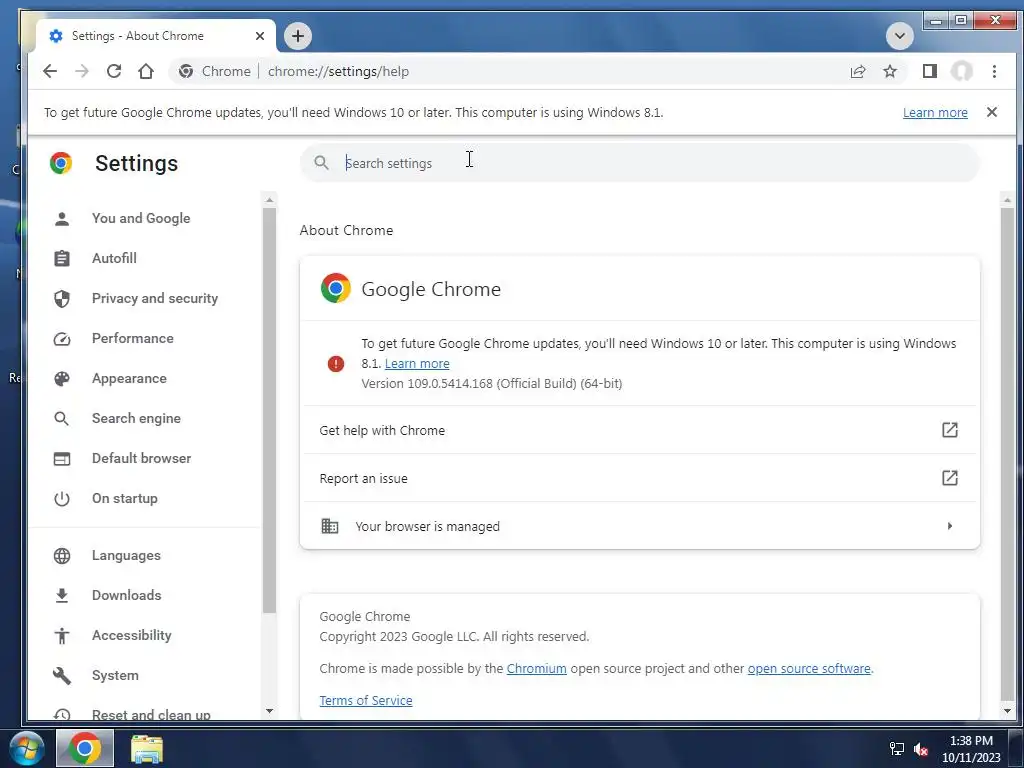
Task: Open Performance settings
Action: [x=133, y=338]
